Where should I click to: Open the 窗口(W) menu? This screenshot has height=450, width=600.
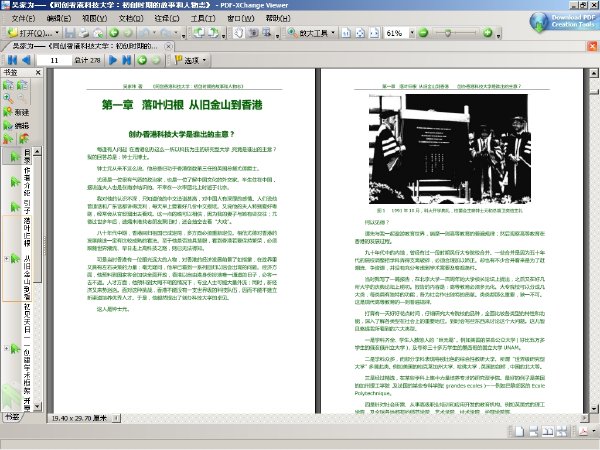click(241, 18)
